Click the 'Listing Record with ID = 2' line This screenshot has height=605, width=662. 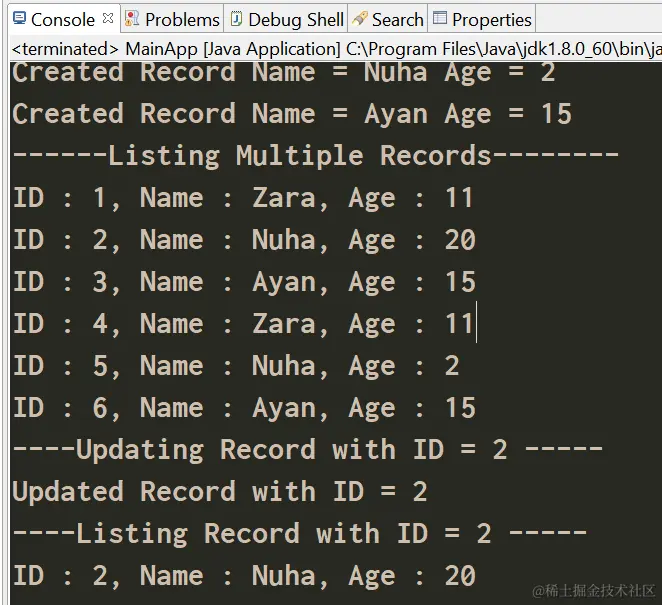pos(300,534)
